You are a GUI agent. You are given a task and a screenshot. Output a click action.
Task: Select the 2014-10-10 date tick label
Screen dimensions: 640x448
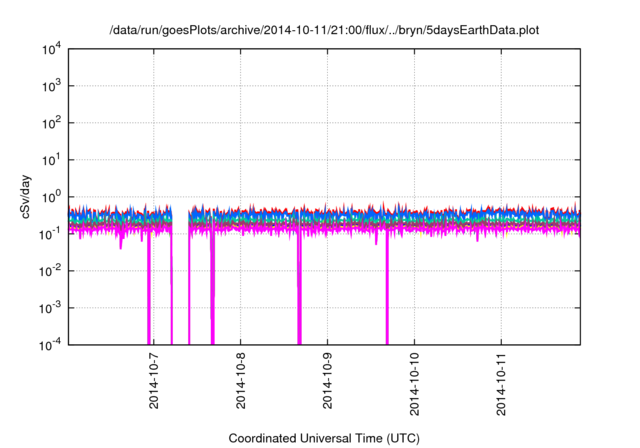click(414, 385)
